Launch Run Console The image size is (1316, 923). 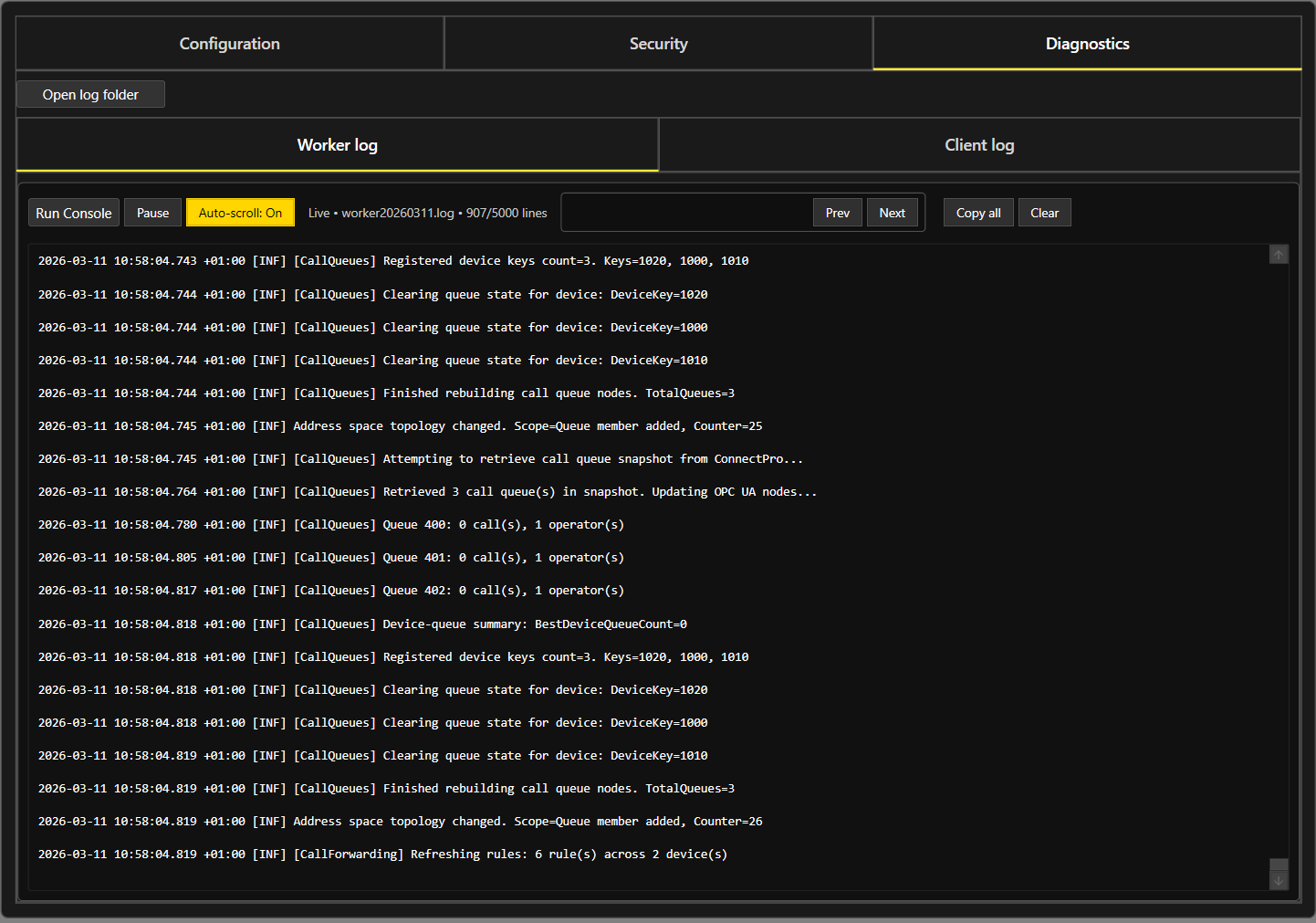74,213
